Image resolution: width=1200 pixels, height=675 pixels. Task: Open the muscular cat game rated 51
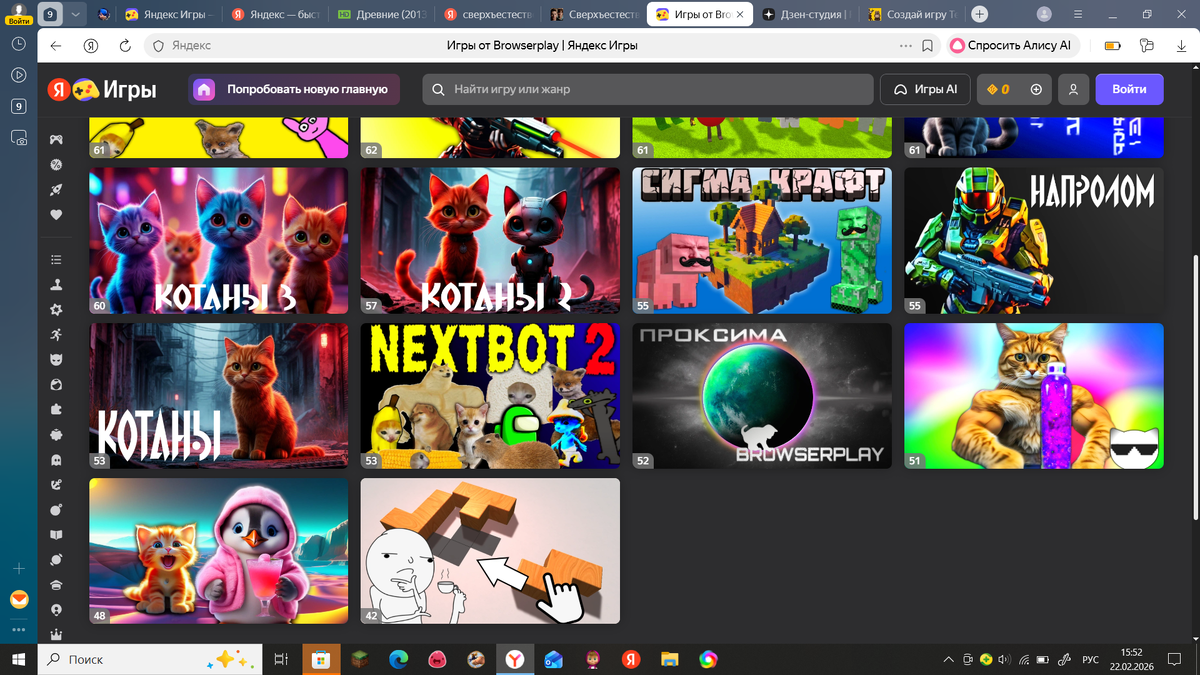(x=1034, y=396)
